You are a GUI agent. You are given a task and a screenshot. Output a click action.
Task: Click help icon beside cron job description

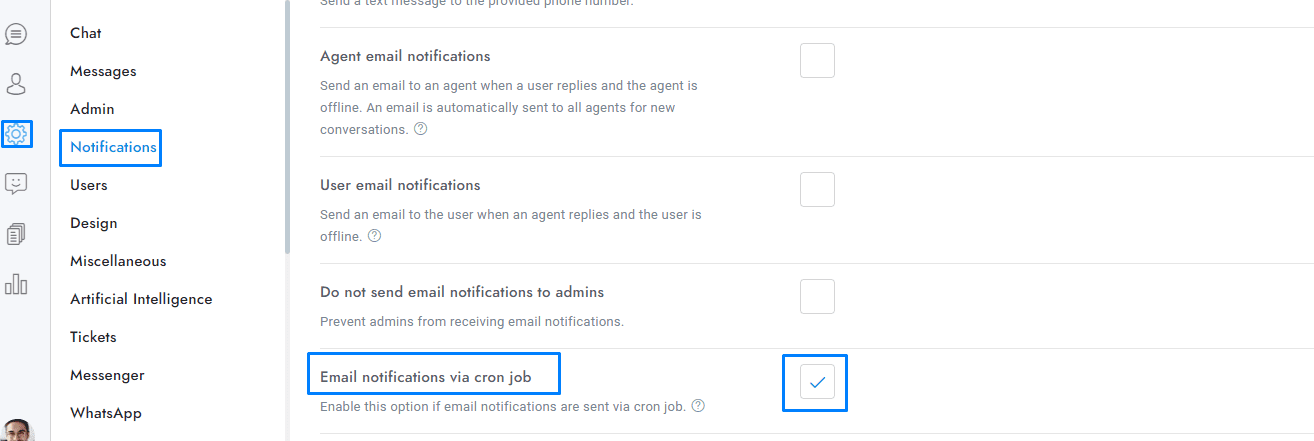coord(698,406)
